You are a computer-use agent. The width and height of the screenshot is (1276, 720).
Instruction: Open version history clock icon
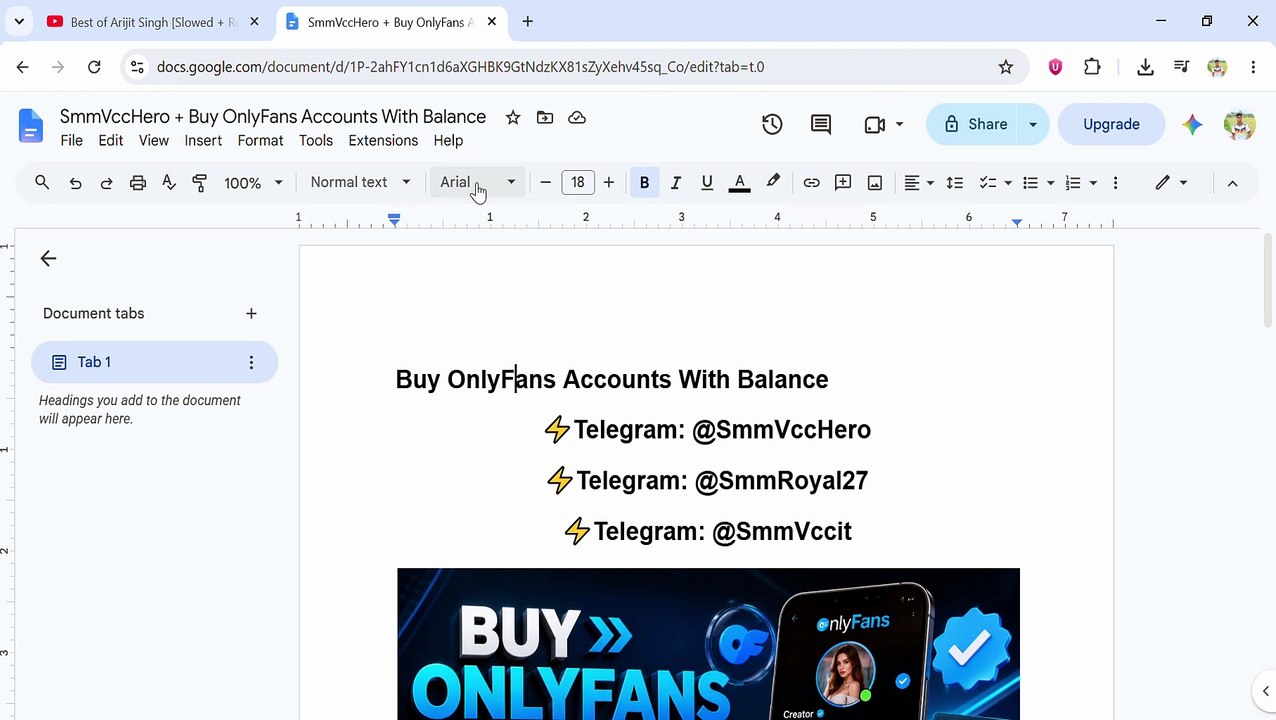pos(772,124)
